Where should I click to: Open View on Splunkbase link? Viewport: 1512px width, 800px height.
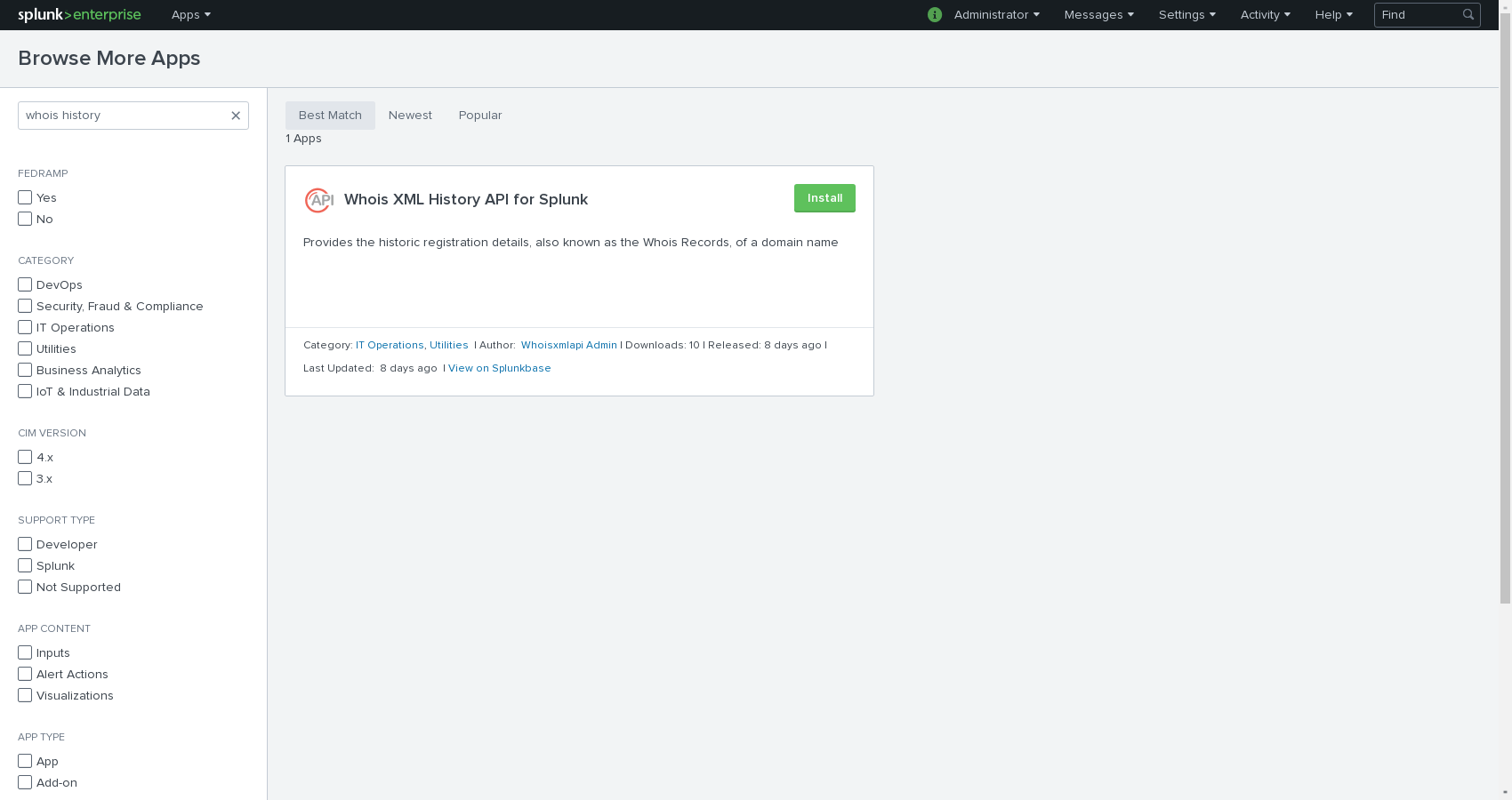point(499,368)
